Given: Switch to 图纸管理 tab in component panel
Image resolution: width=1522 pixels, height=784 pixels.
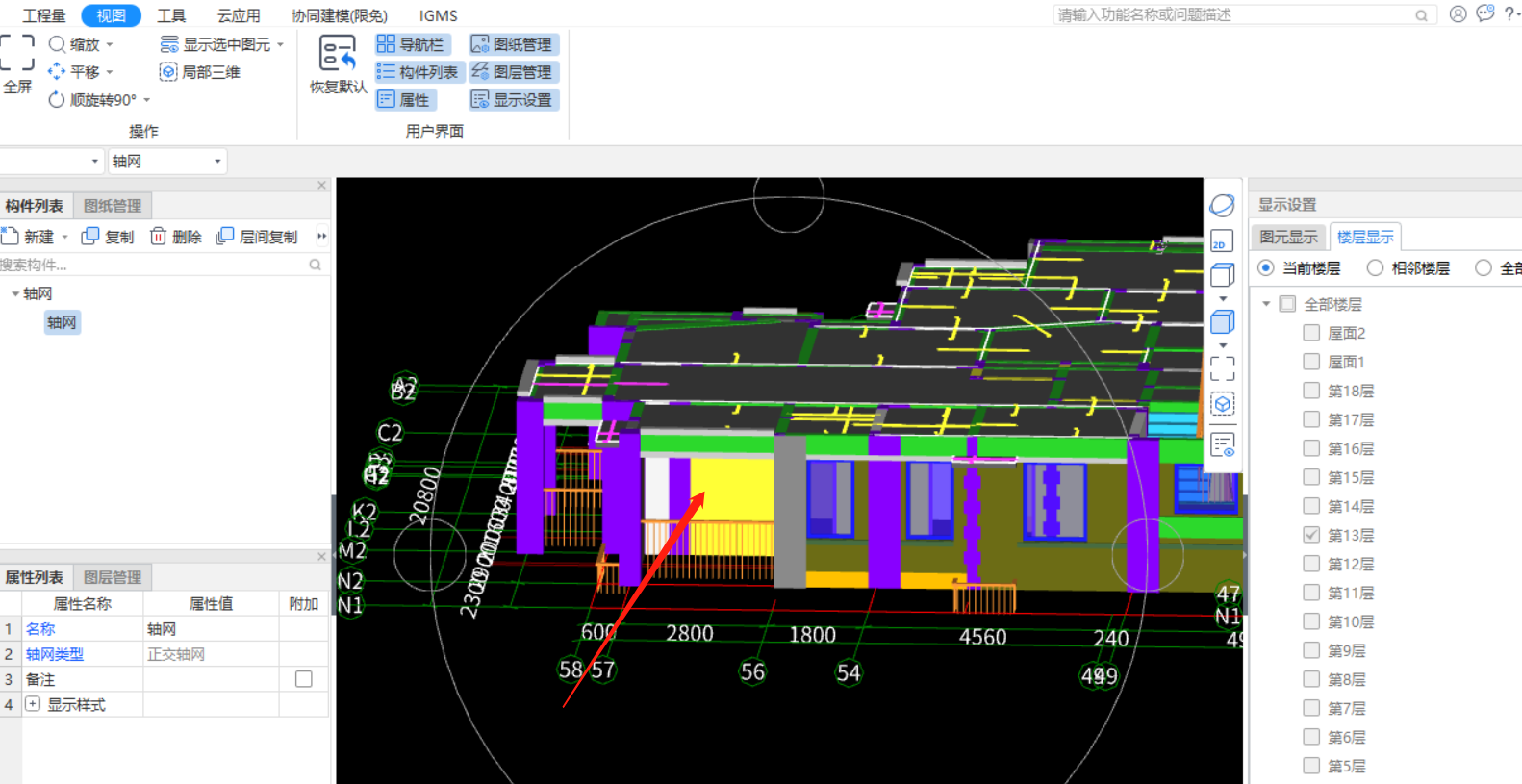Looking at the screenshot, I should pyautogui.click(x=113, y=206).
